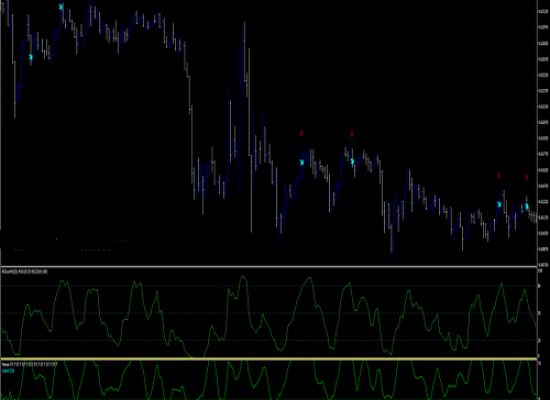
Task: Click the middle oscillator subwindow's value scale
Action: pyautogui.click(x=543, y=313)
